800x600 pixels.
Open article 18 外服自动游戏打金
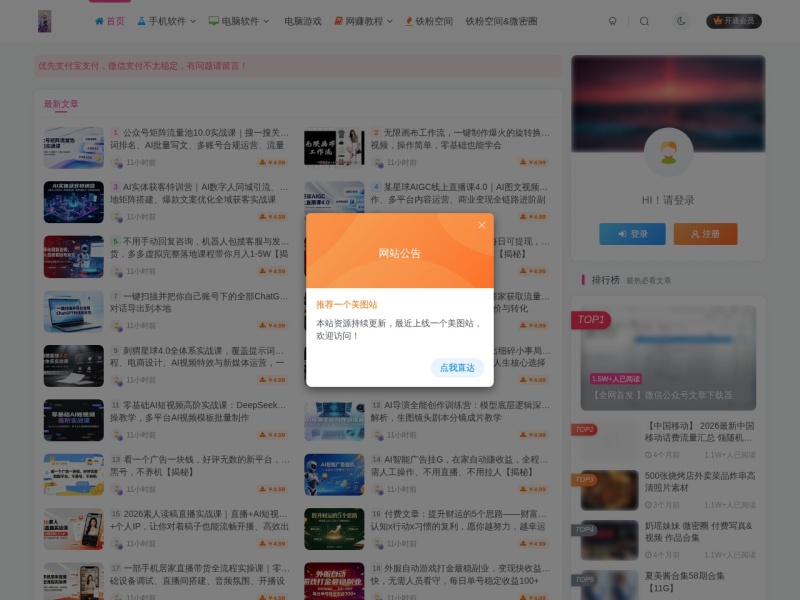(460, 574)
